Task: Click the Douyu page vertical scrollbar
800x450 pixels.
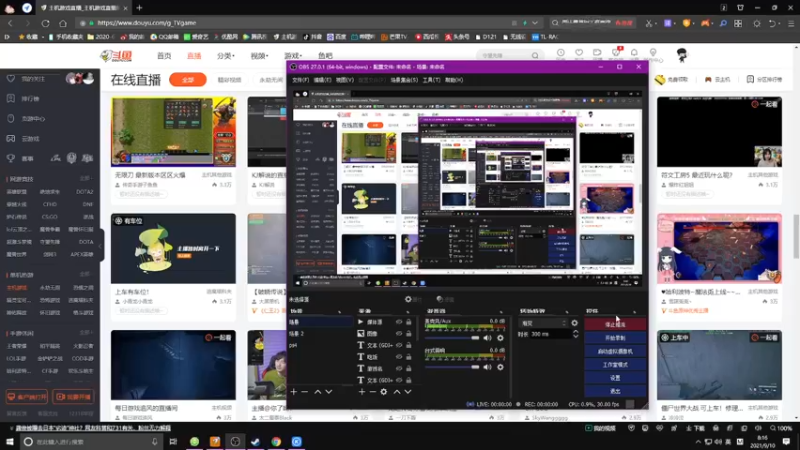Action: 796,237
